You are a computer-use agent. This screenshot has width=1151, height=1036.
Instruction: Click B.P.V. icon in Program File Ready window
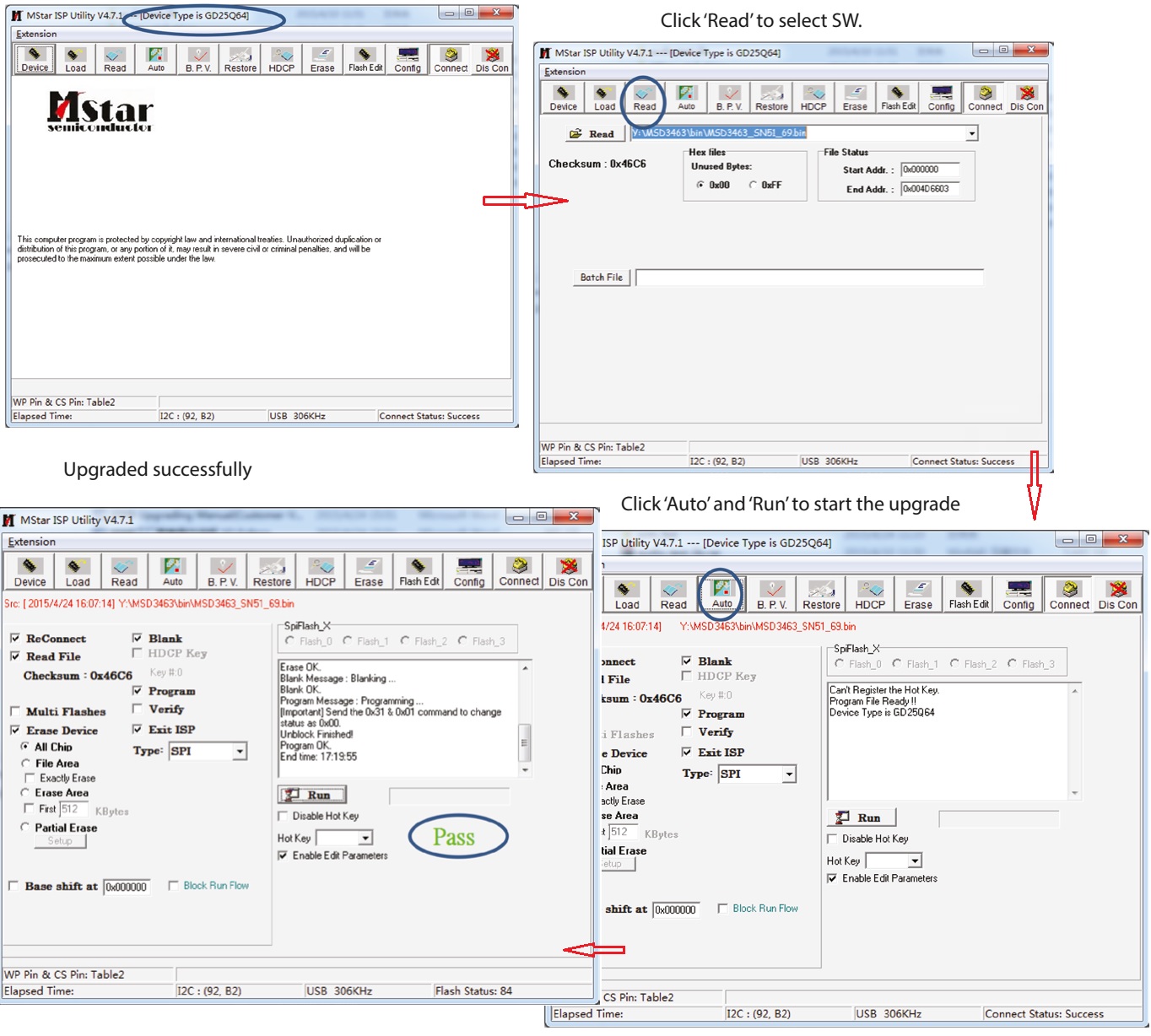tap(772, 594)
